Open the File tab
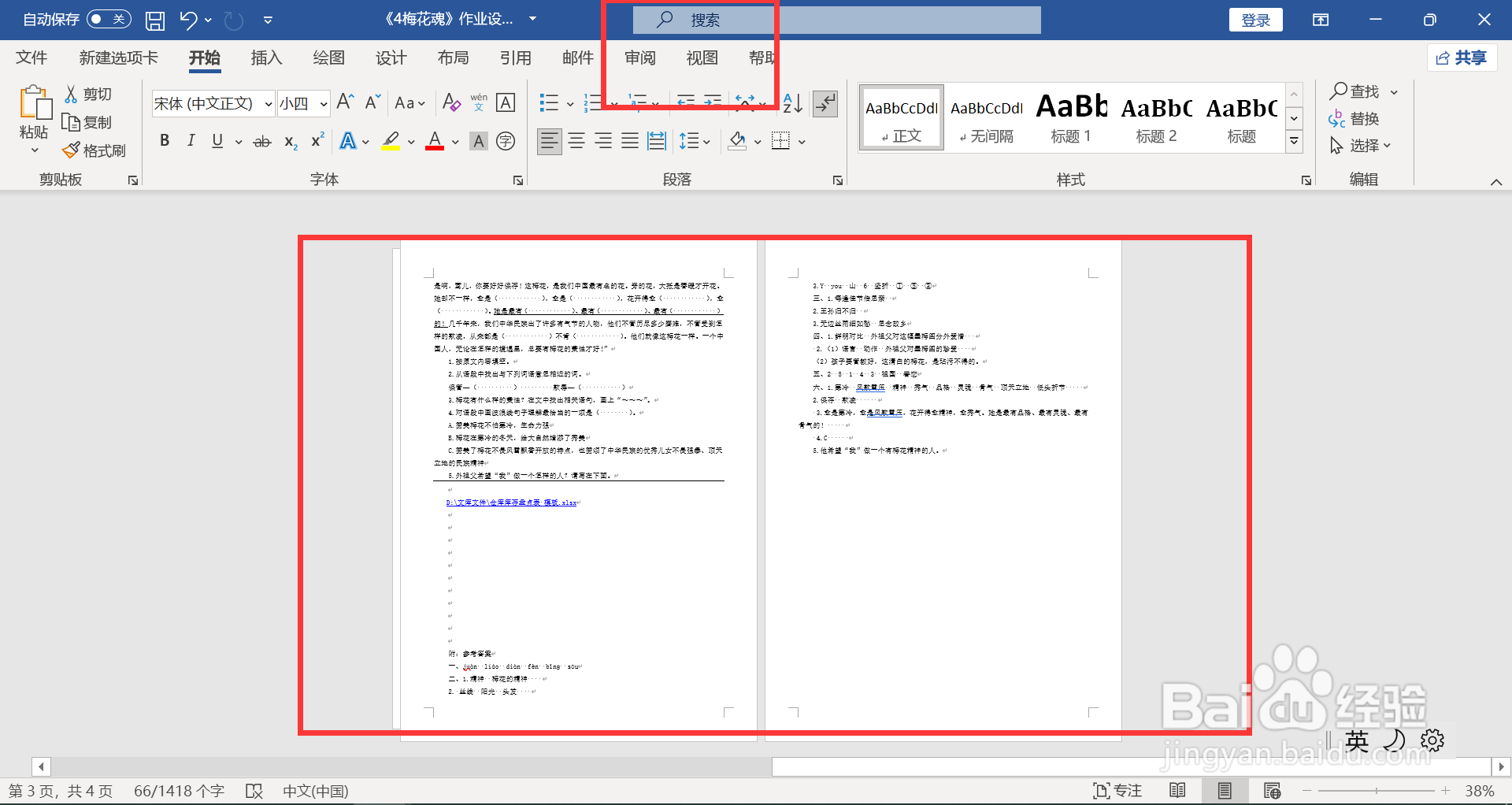 (x=31, y=57)
